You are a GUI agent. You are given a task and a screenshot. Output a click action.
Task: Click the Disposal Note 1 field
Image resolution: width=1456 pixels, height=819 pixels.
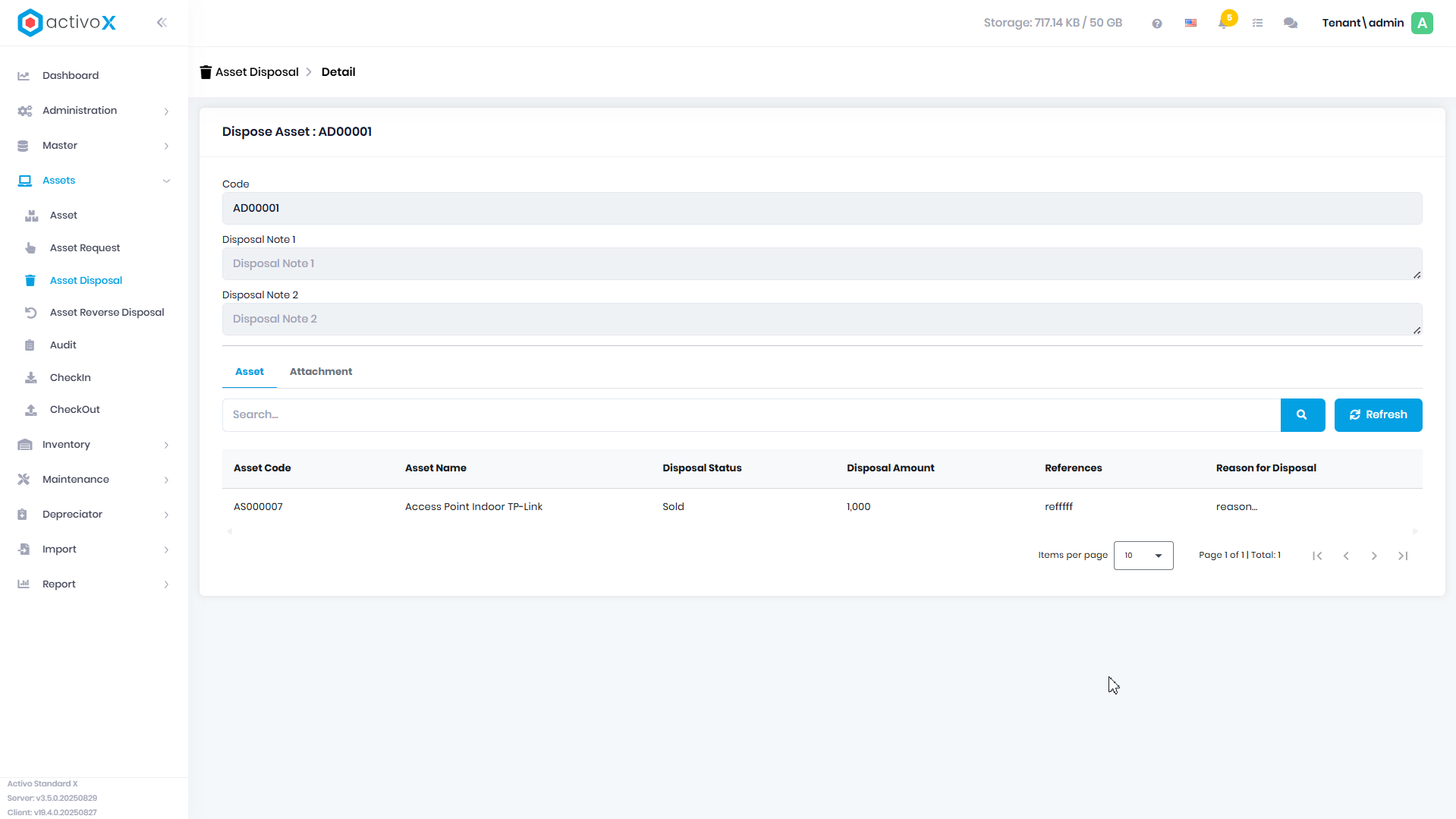[822, 264]
